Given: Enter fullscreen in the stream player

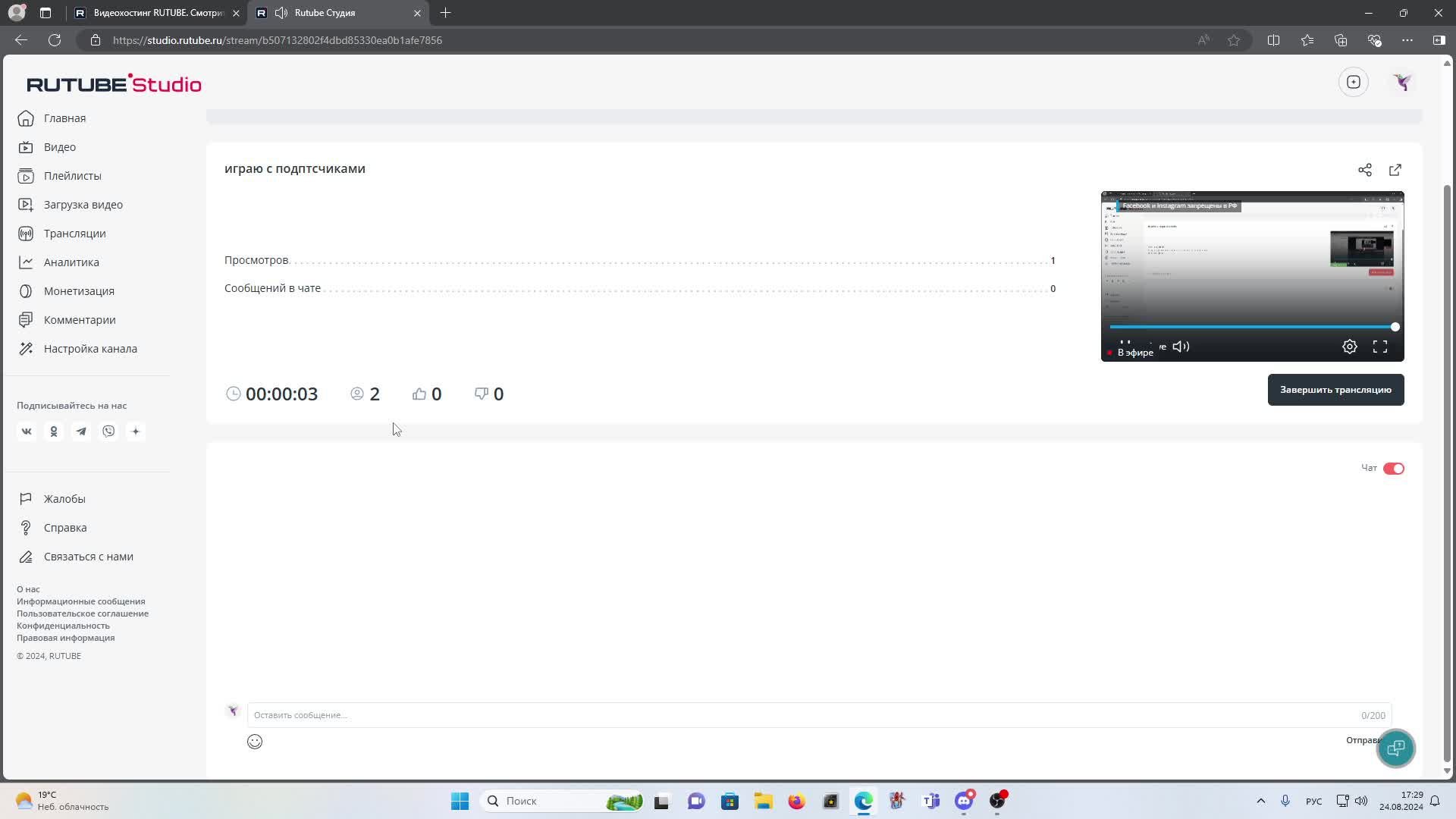Looking at the screenshot, I should pos(1379,347).
